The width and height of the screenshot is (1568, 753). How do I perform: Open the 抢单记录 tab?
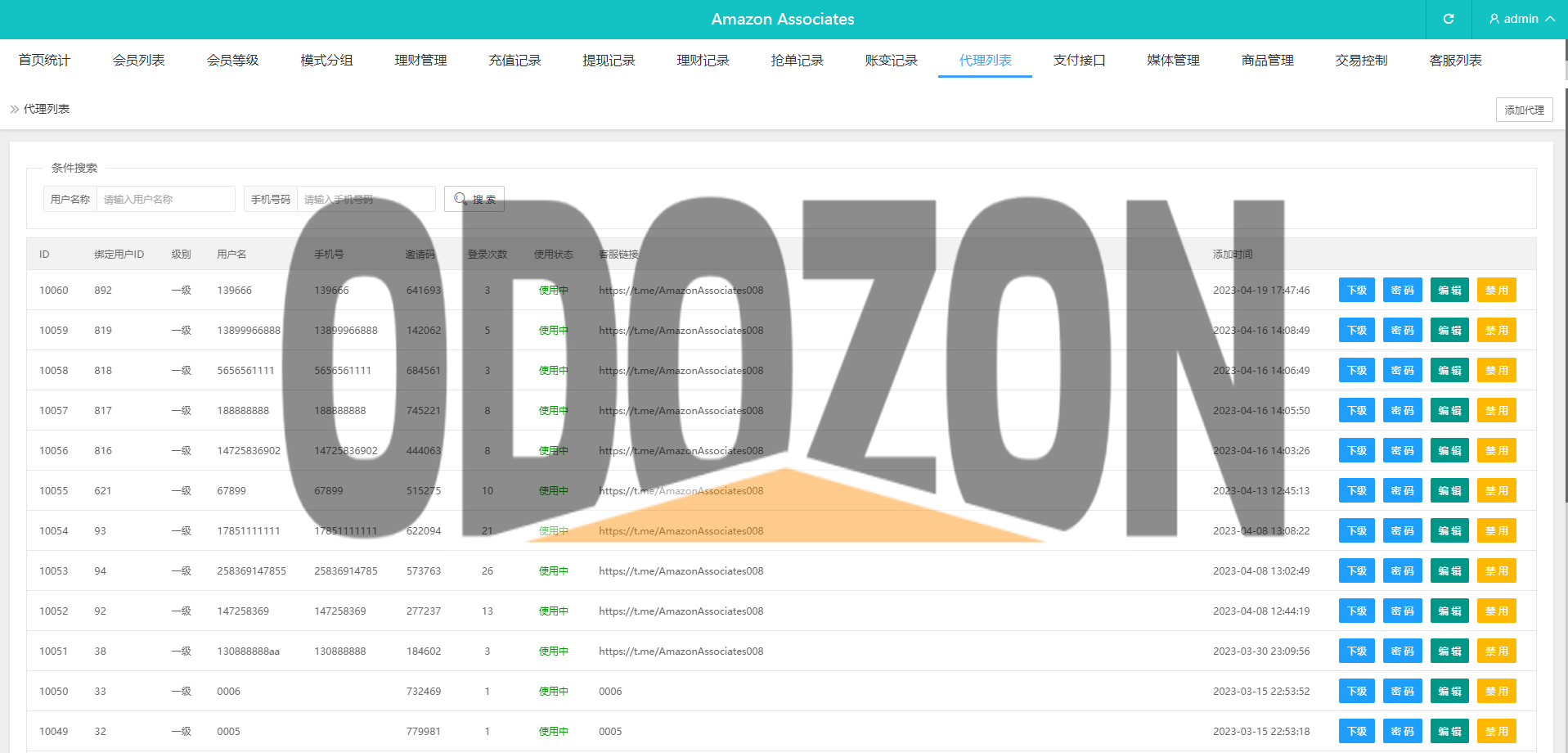pos(797,61)
